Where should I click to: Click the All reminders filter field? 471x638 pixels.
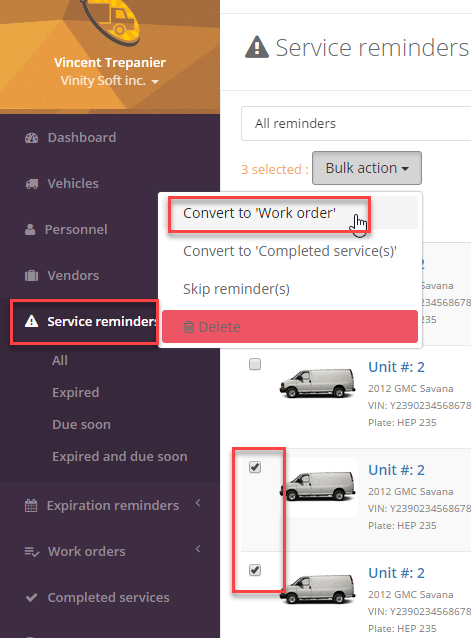click(356, 124)
